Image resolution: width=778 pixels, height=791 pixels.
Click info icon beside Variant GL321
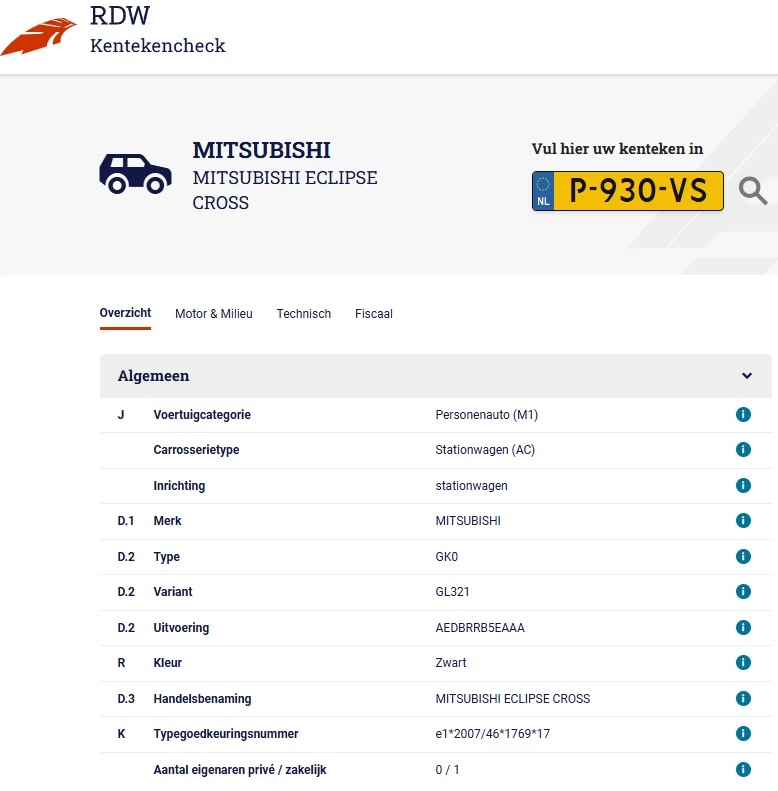[743, 592]
